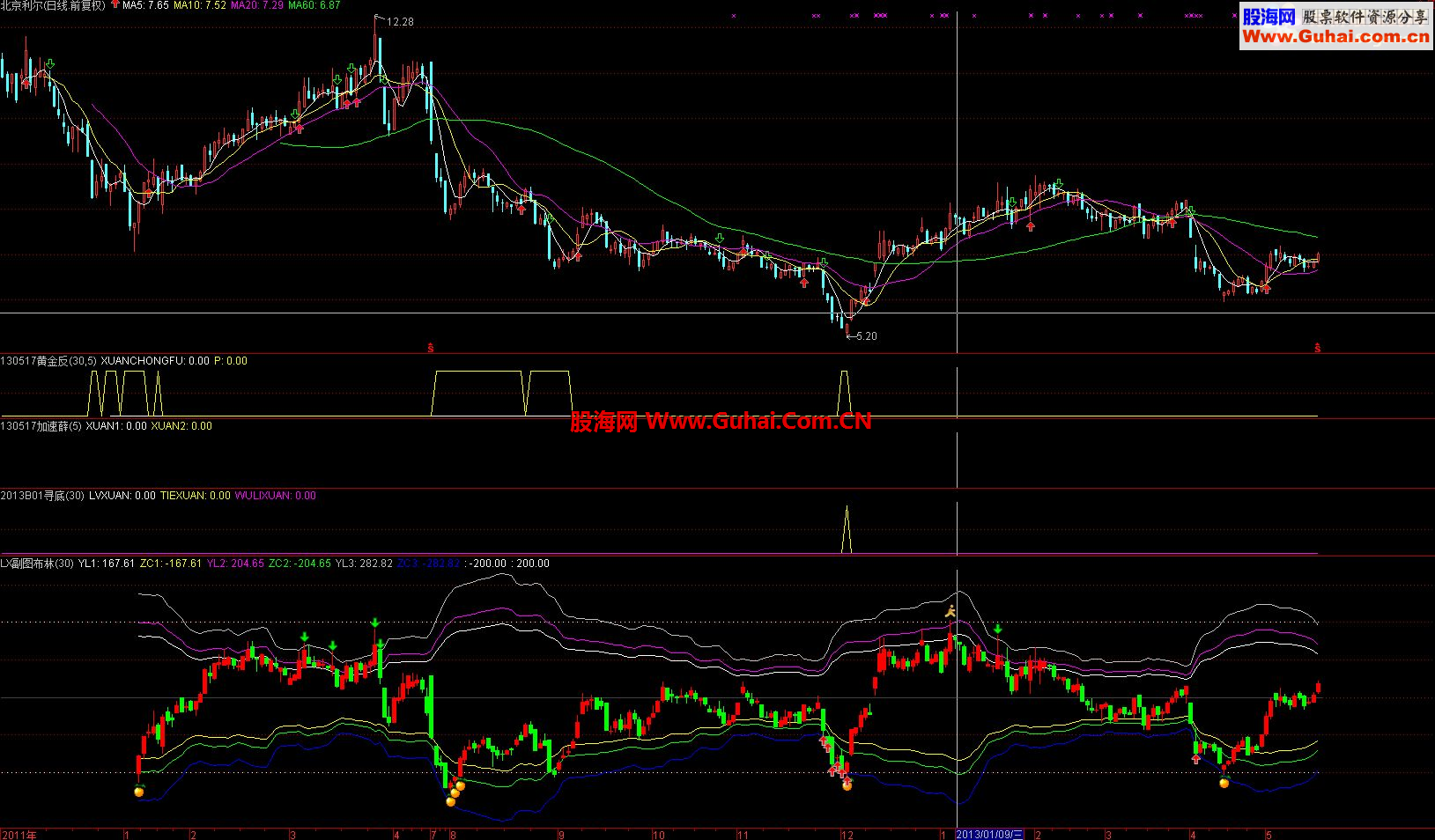
Task: Click the red $ marker at the chart's right end
Action: [x=1318, y=348]
